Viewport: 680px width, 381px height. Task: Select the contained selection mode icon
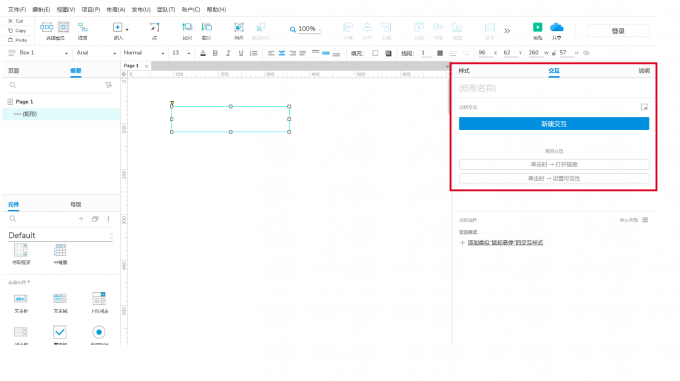pyautogui.click(x=63, y=27)
